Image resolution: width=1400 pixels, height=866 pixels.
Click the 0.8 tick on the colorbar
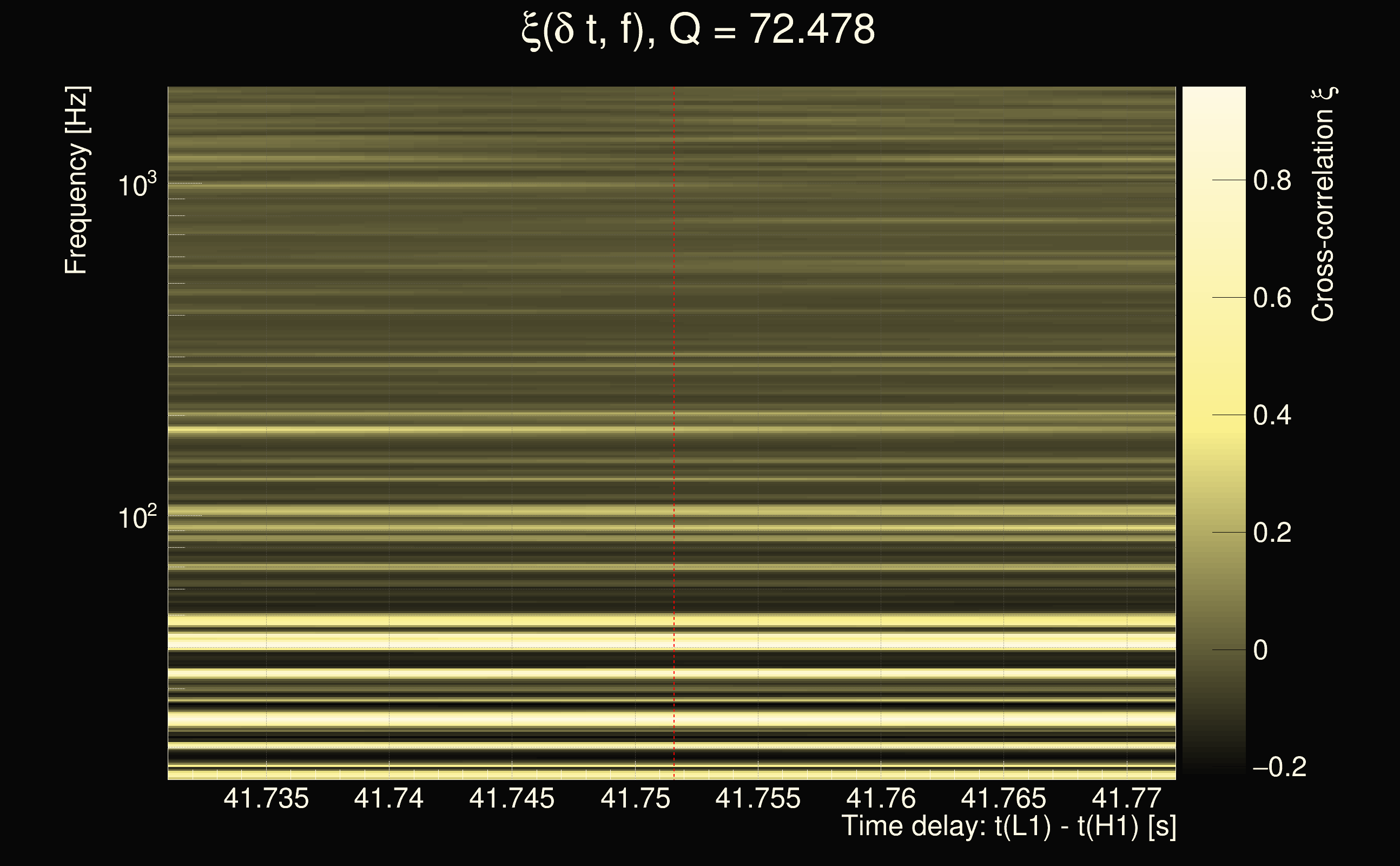pyautogui.click(x=1272, y=180)
